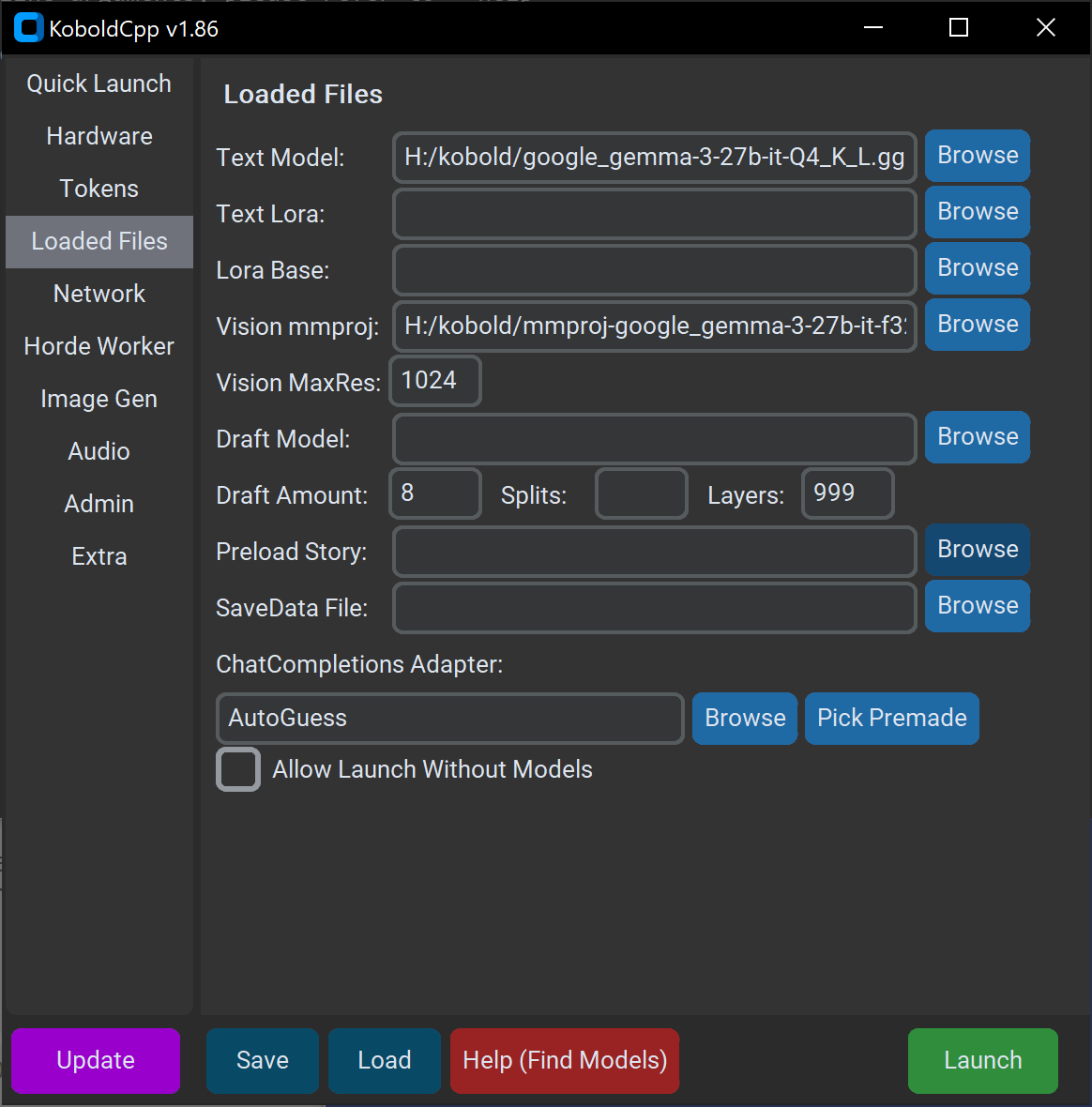Image resolution: width=1092 pixels, height=1107 pixels.
Task: Click the Vision mmproj path field
Action: pyautogui.click(x=654, y=326)
